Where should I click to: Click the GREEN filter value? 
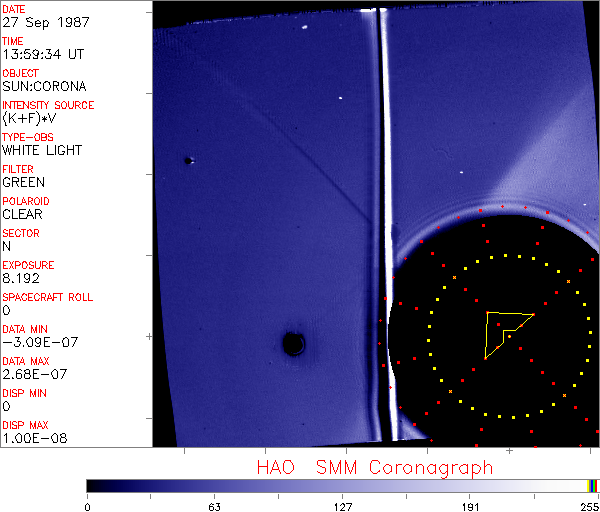(23, 183)
